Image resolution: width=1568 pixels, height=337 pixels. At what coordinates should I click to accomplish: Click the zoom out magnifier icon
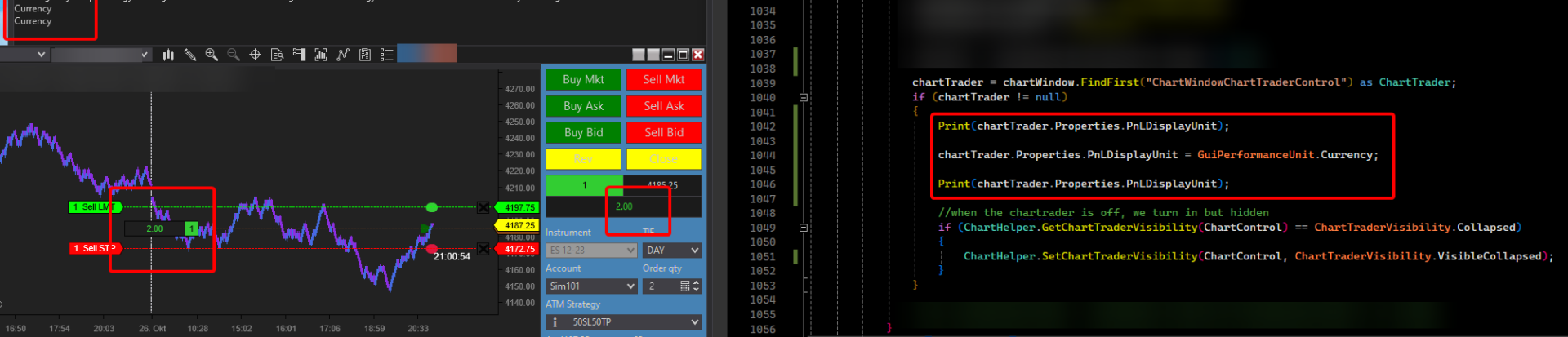(x=234, y=55)
